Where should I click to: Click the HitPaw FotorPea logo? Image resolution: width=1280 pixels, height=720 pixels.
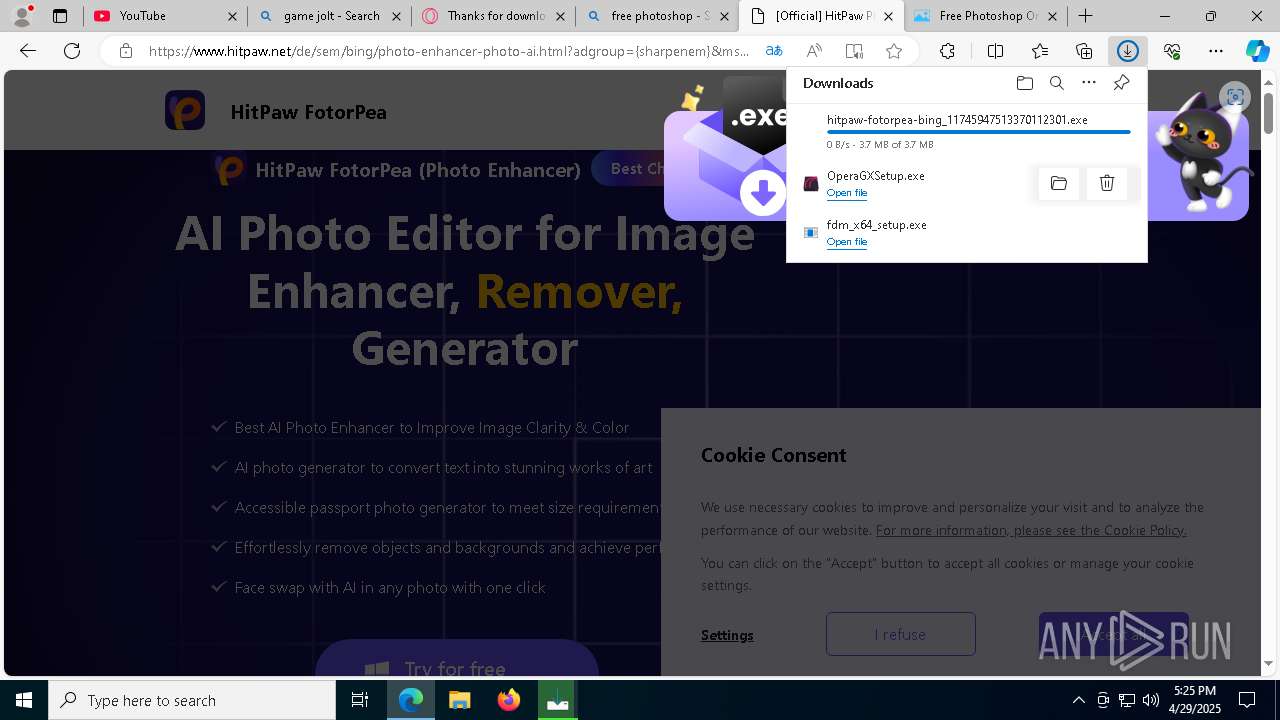click(x=185, y=110)
